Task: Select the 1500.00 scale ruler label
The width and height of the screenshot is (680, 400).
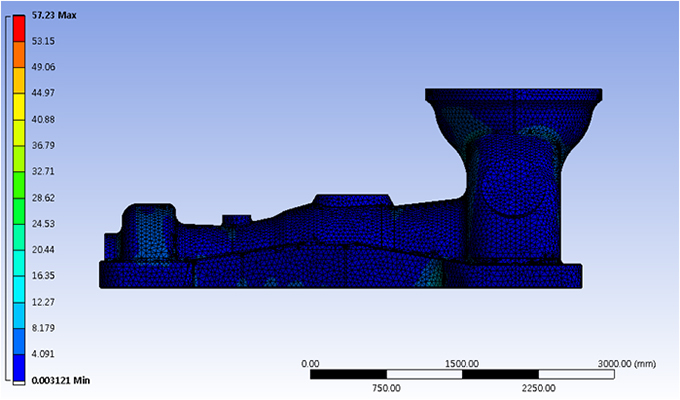Action: pos(462,364)
